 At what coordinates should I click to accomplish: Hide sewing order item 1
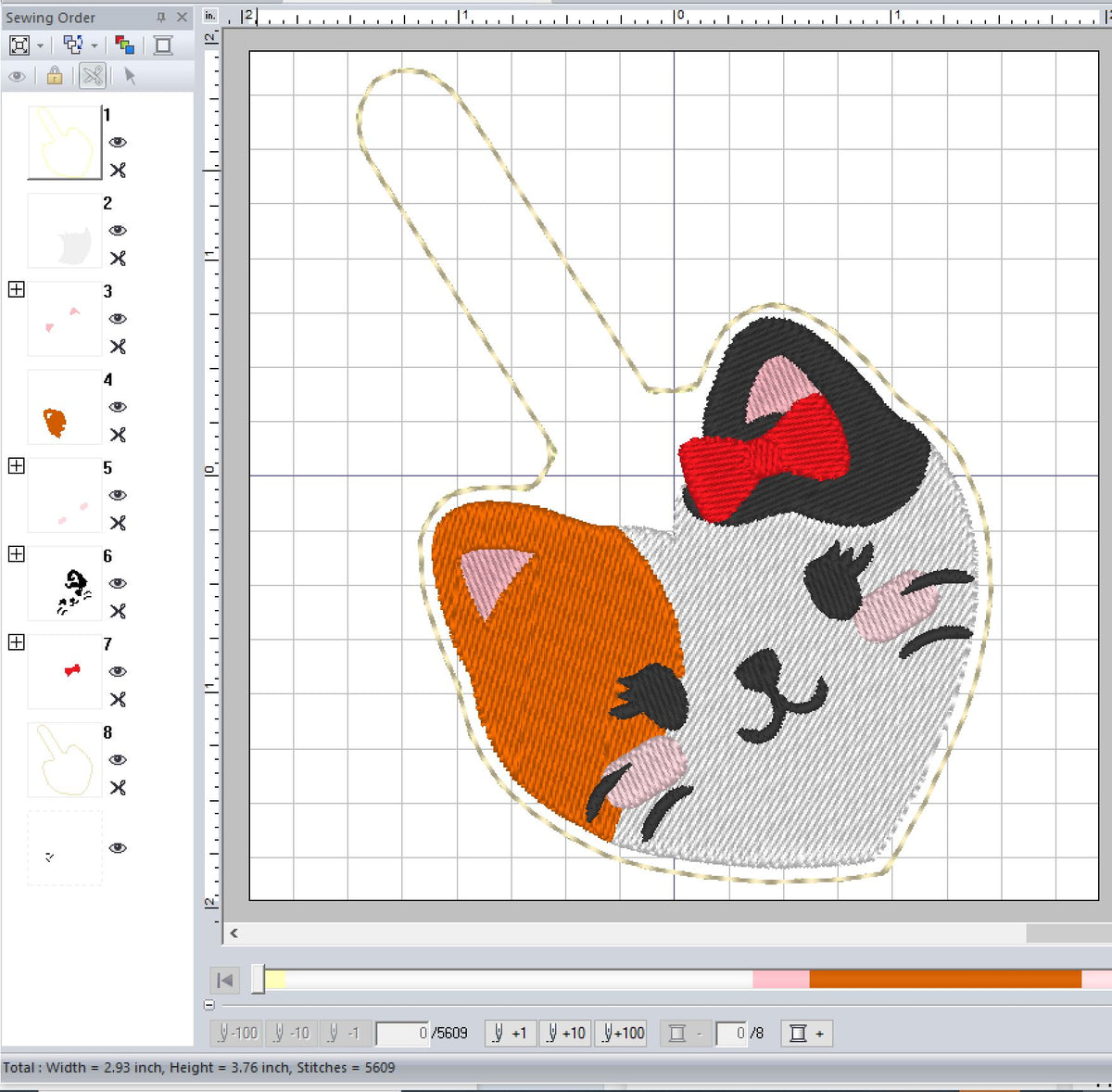coord(118,142)
